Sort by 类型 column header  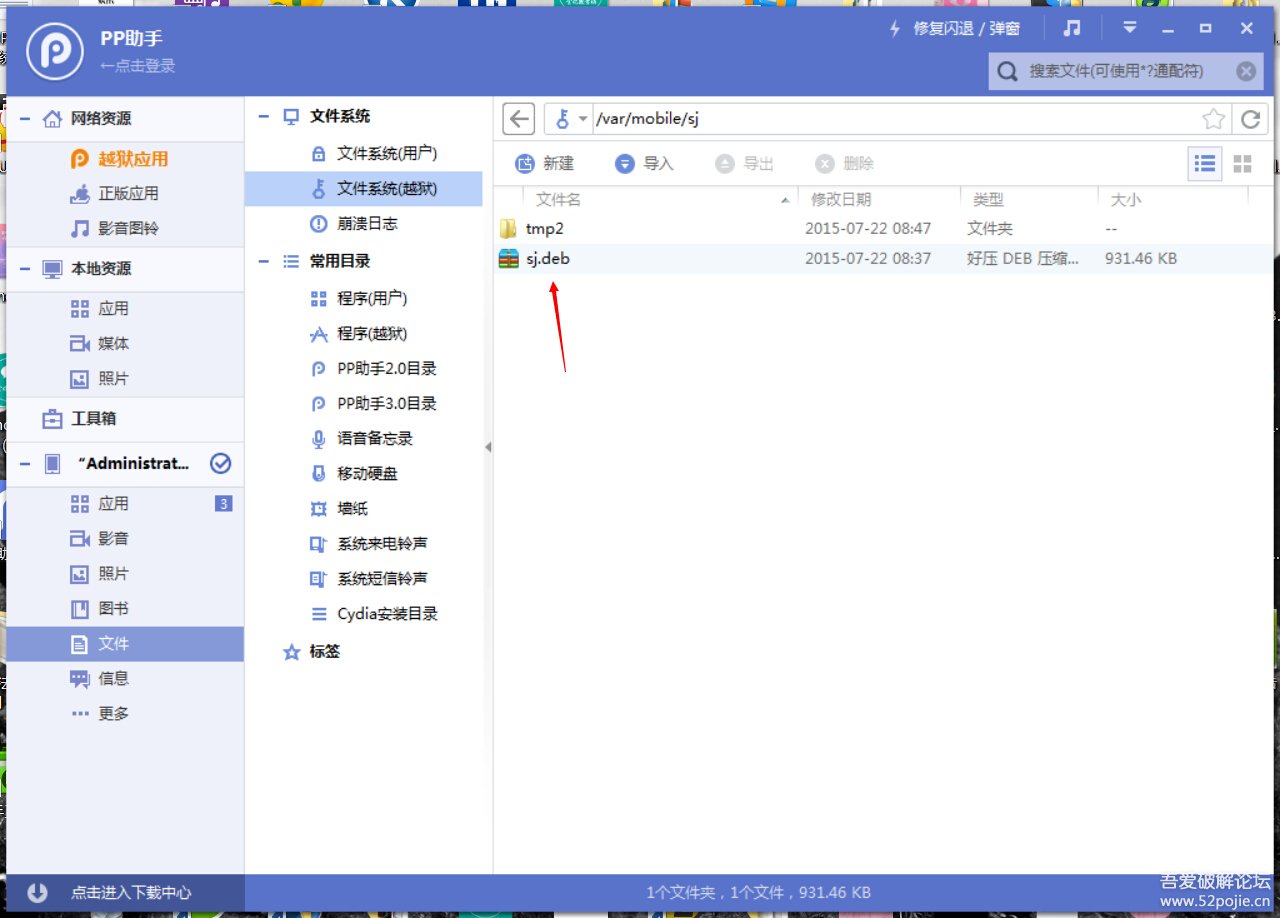pos(1029,200)
